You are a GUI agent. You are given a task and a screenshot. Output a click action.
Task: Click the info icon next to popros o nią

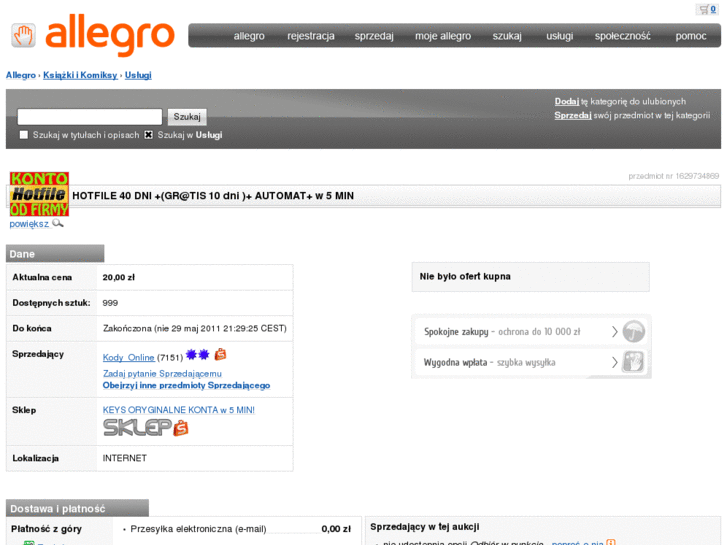pyautogui.click(x=611, y=542)
